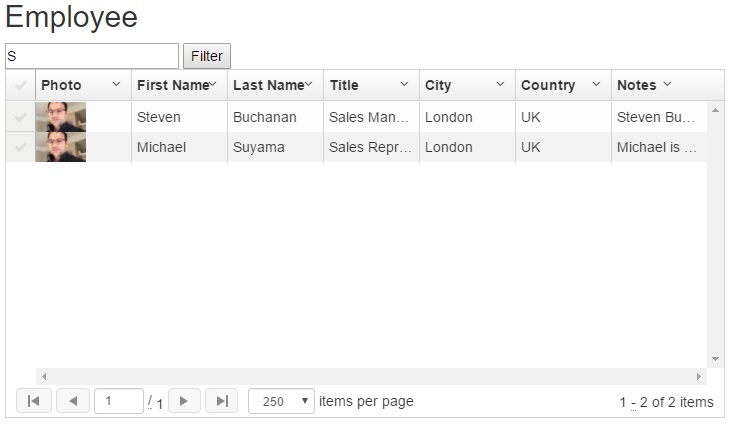Open the Photo column menu arrow
Image resolution: width=730 pixels, height=426 pixels.
tap(116, 85)
